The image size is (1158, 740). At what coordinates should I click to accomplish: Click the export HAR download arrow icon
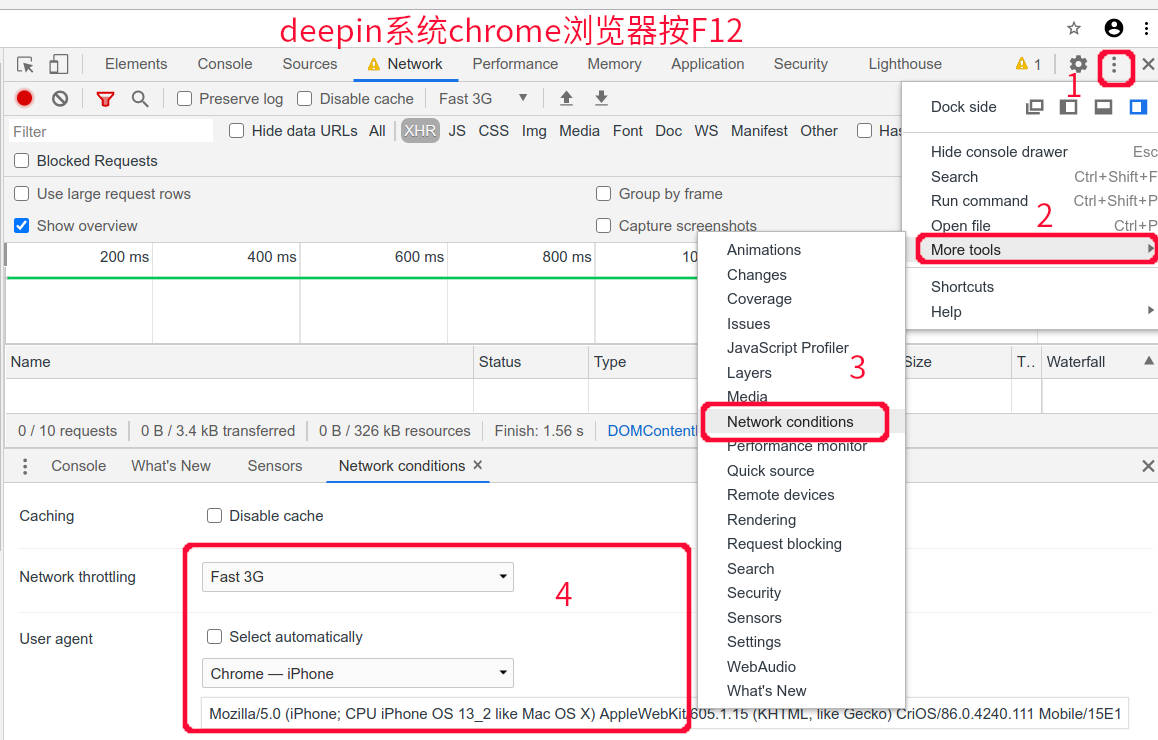(601, 98)
